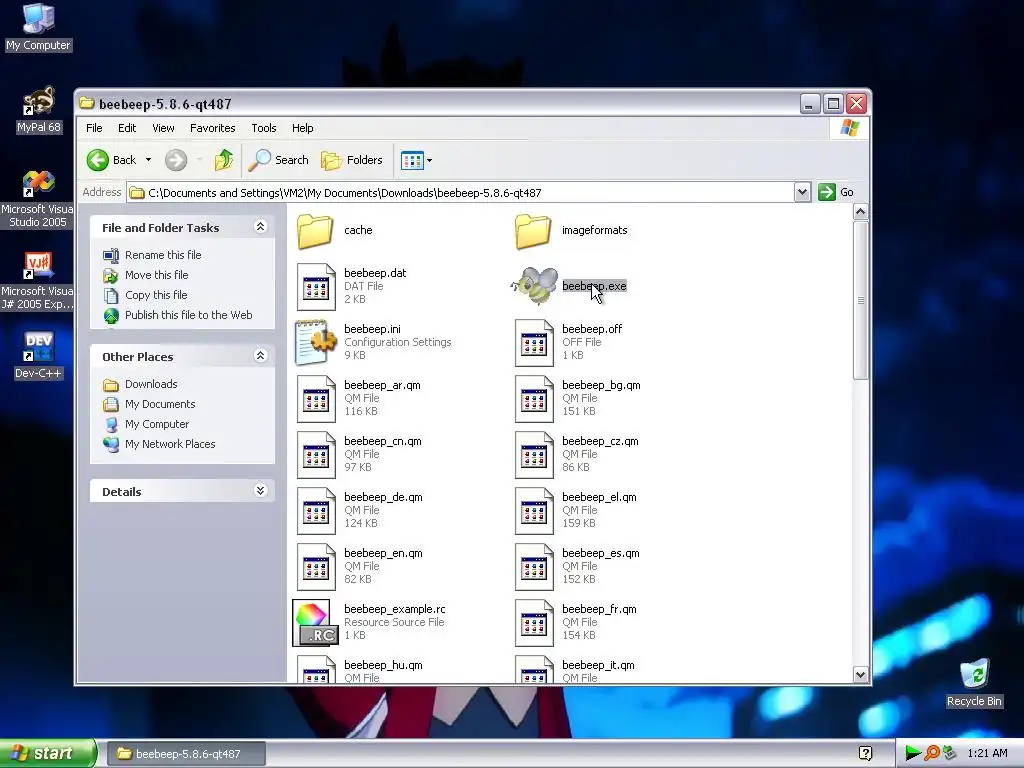Screen dimensions: 1024x768
Task: Click the green play tray icon
Action: click(912, 753)
